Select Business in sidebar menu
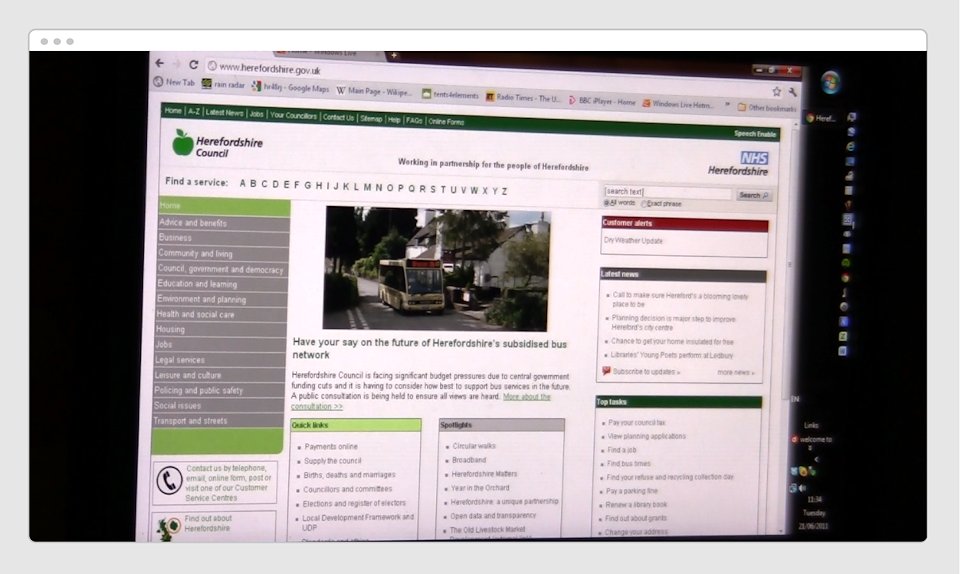The height and width of the screenshot is (574, 960). [223, 238]
